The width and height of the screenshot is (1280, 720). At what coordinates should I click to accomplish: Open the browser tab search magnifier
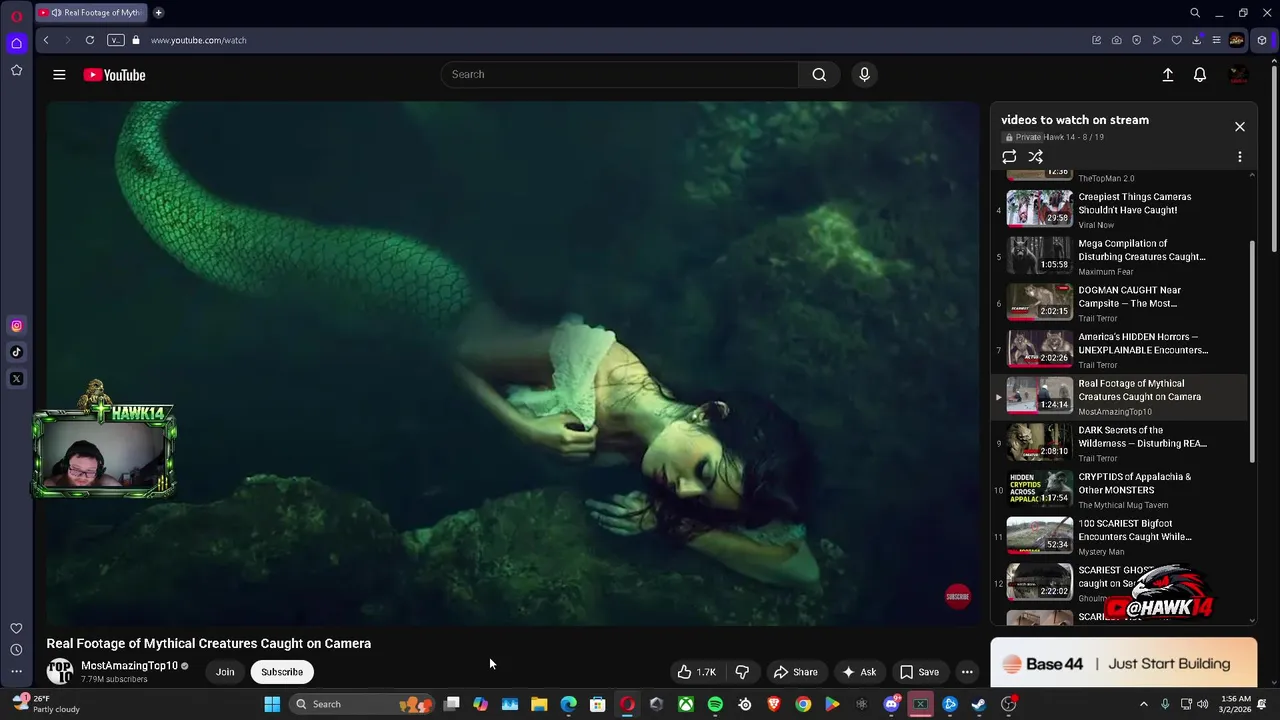pos(1195,13)
